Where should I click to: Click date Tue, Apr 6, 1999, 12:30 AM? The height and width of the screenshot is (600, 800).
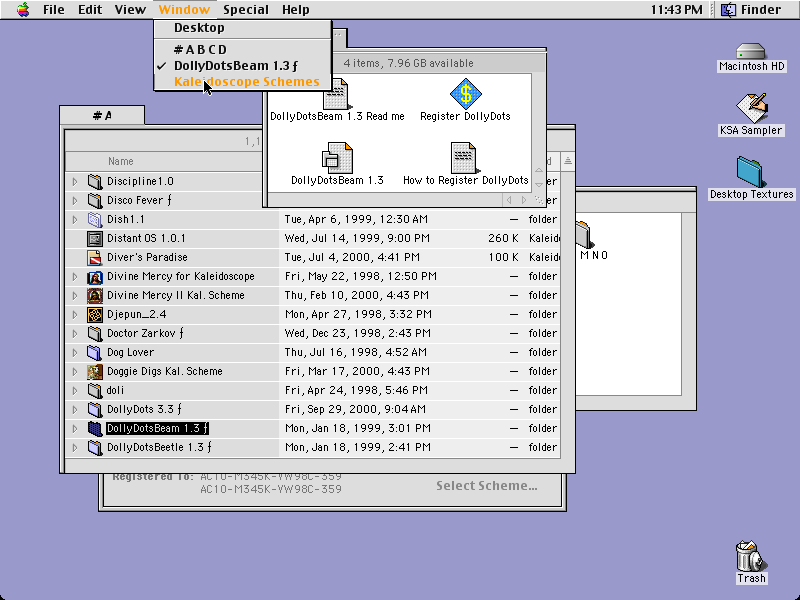pyautogui.click(x=356, y=219)
